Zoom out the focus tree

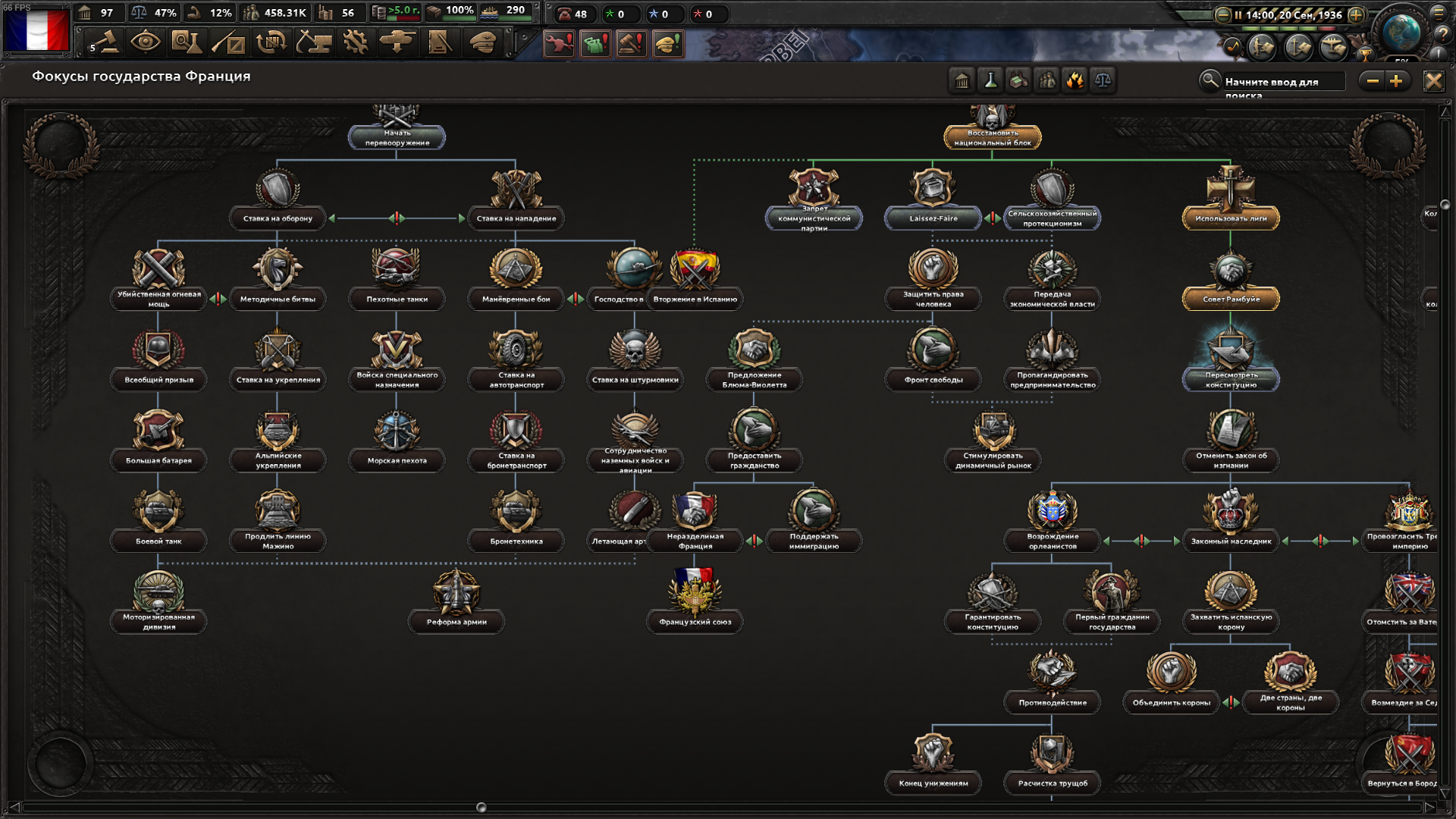1373,81
